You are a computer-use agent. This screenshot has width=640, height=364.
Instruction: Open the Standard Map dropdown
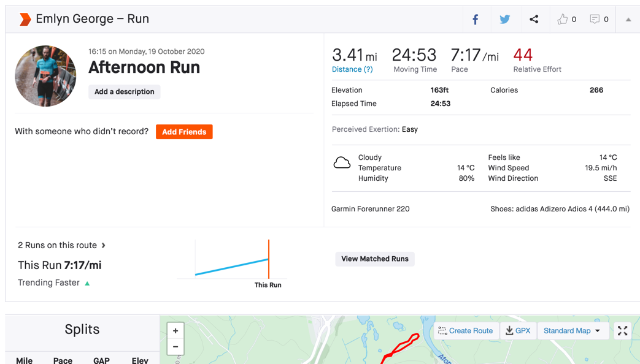pyautogui.click(x=572, y=331)
